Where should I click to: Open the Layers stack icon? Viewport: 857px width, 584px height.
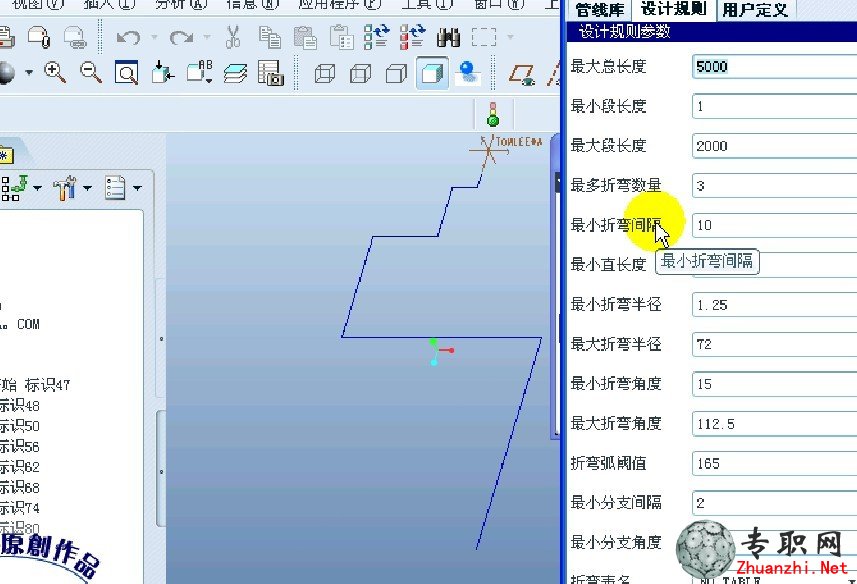point(236,73)
